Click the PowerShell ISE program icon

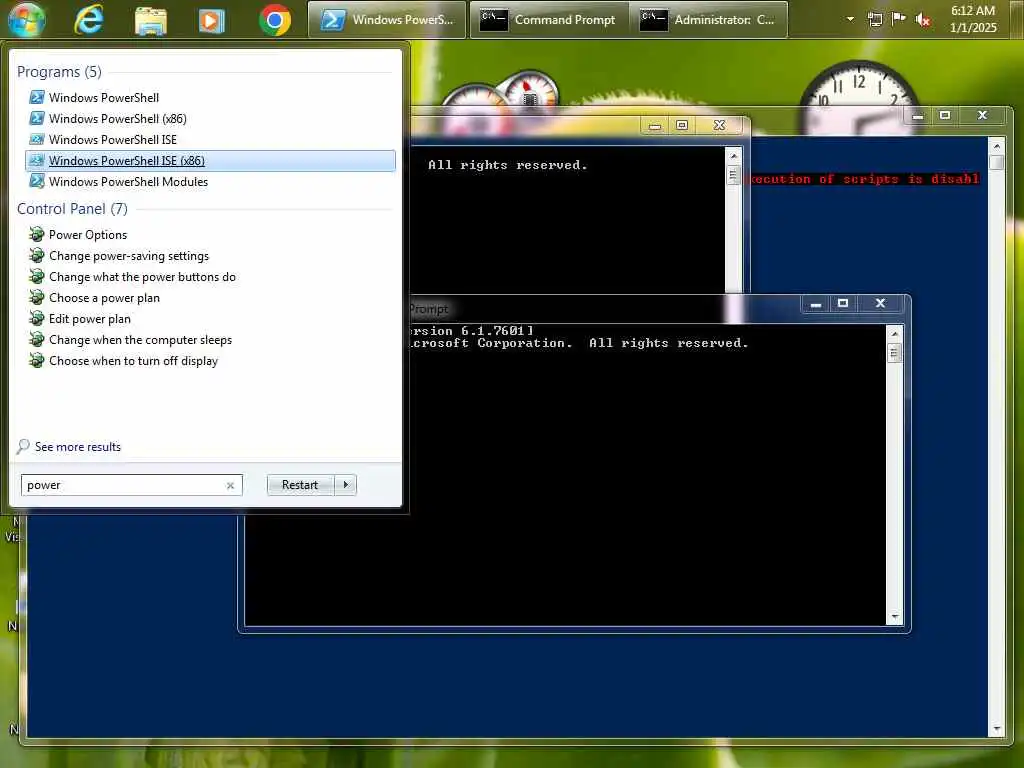(37, 139)
